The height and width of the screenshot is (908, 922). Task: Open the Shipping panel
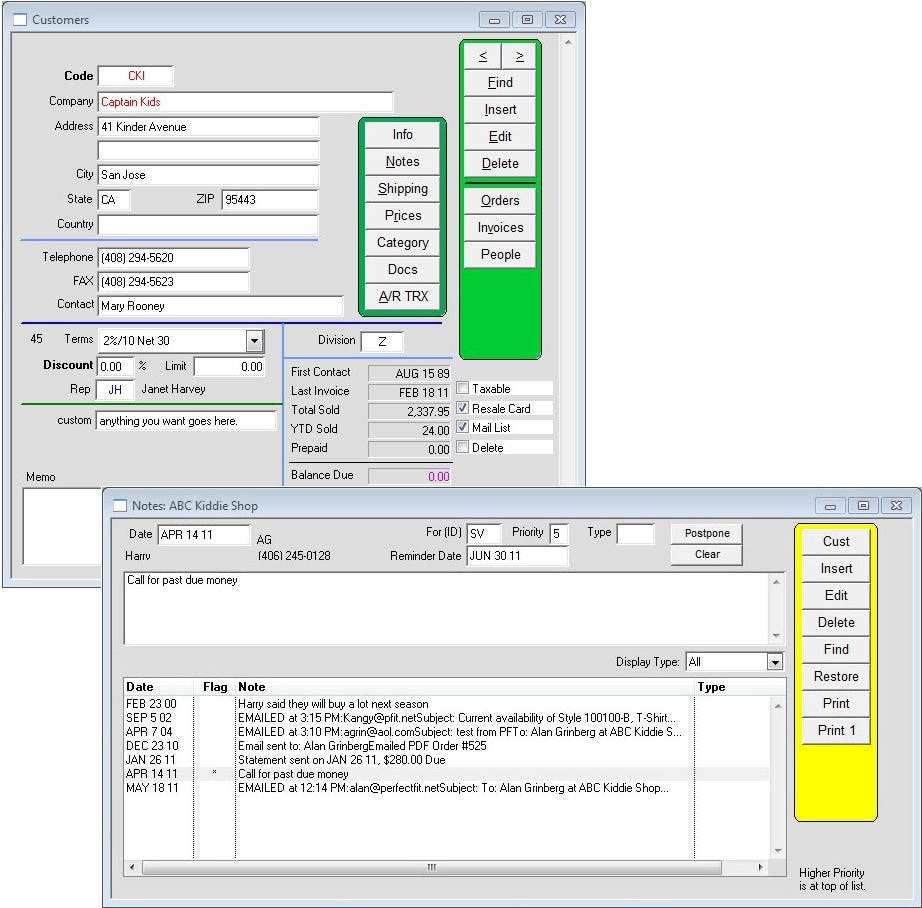pos(402,188)
